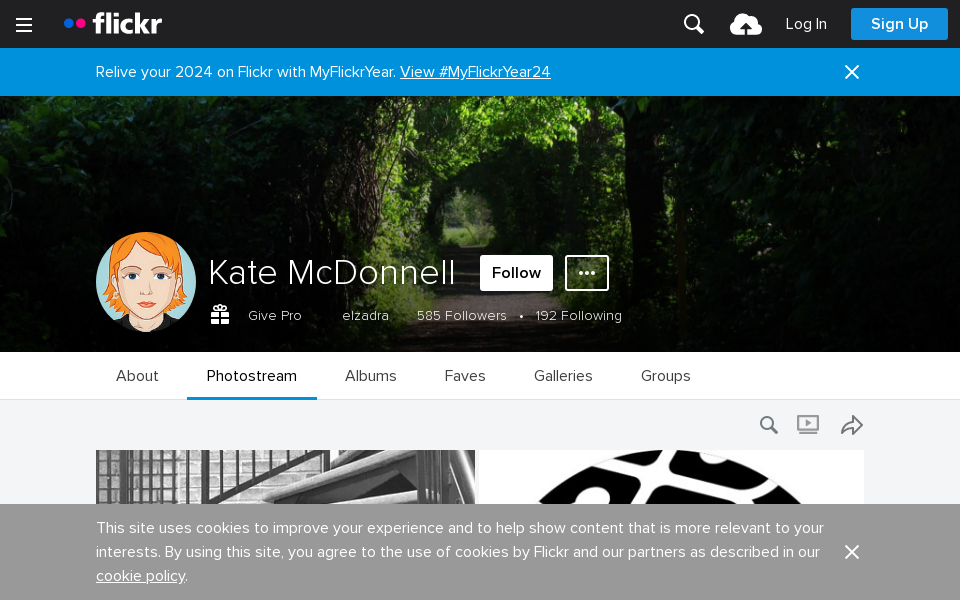Close the cookie notice
This screenshot has height=600, width=960.
852,552
